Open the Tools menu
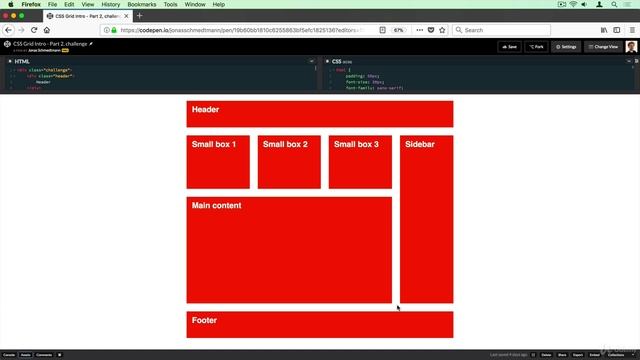 (x=170, y=4)
